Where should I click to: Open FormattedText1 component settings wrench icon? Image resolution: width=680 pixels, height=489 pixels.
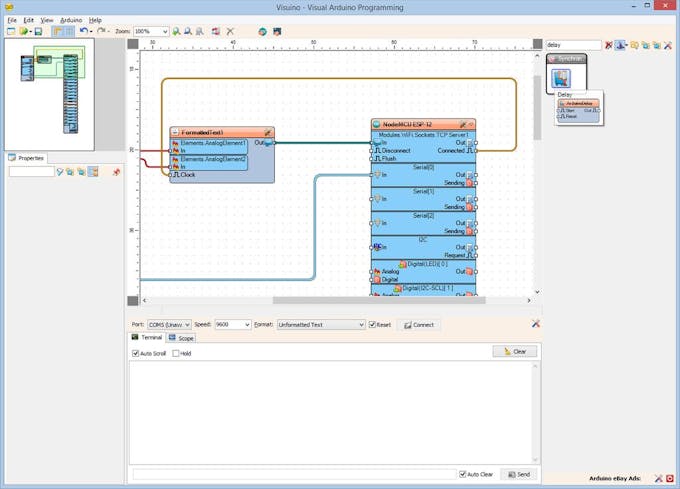point(267,132)
